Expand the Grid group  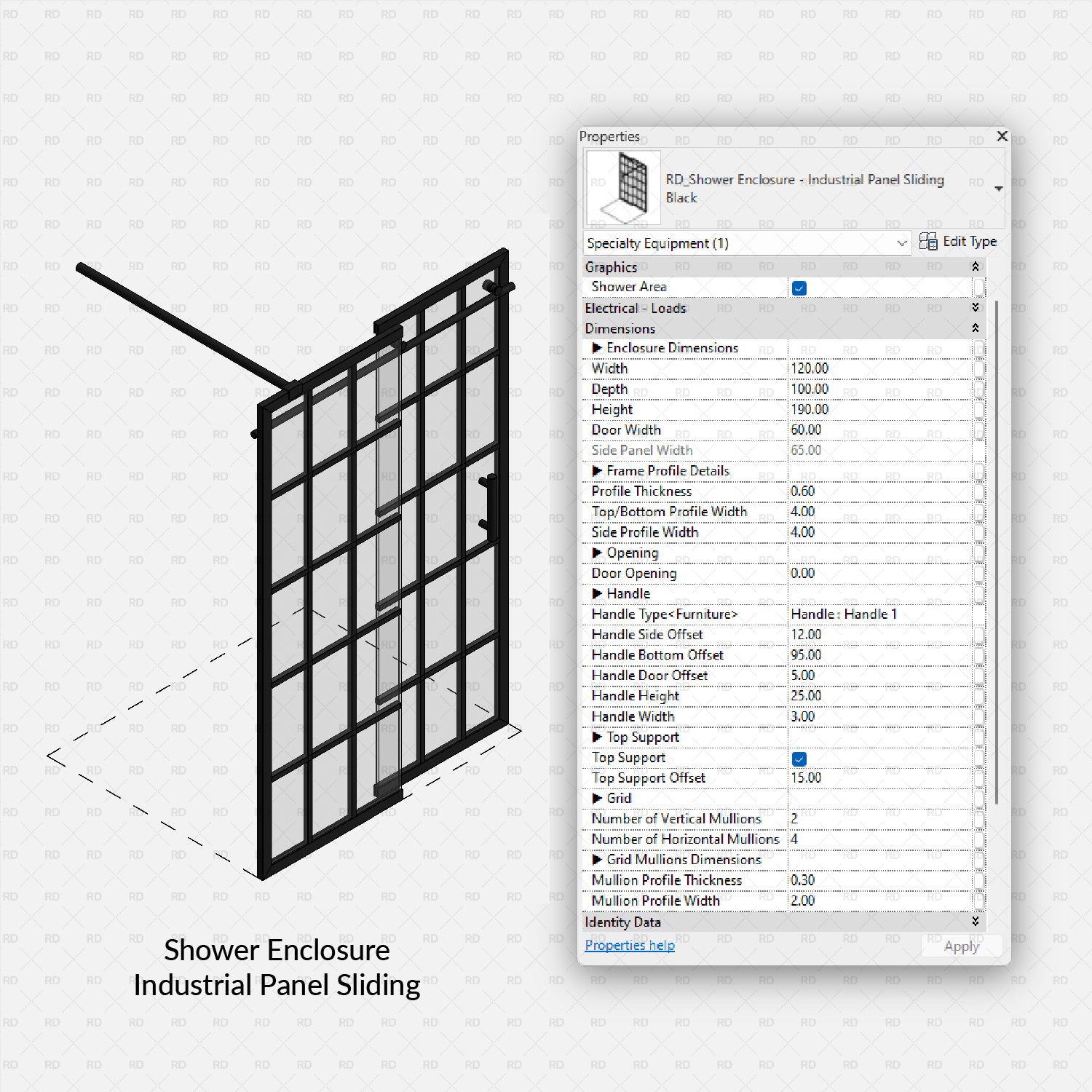coord(597,798)
